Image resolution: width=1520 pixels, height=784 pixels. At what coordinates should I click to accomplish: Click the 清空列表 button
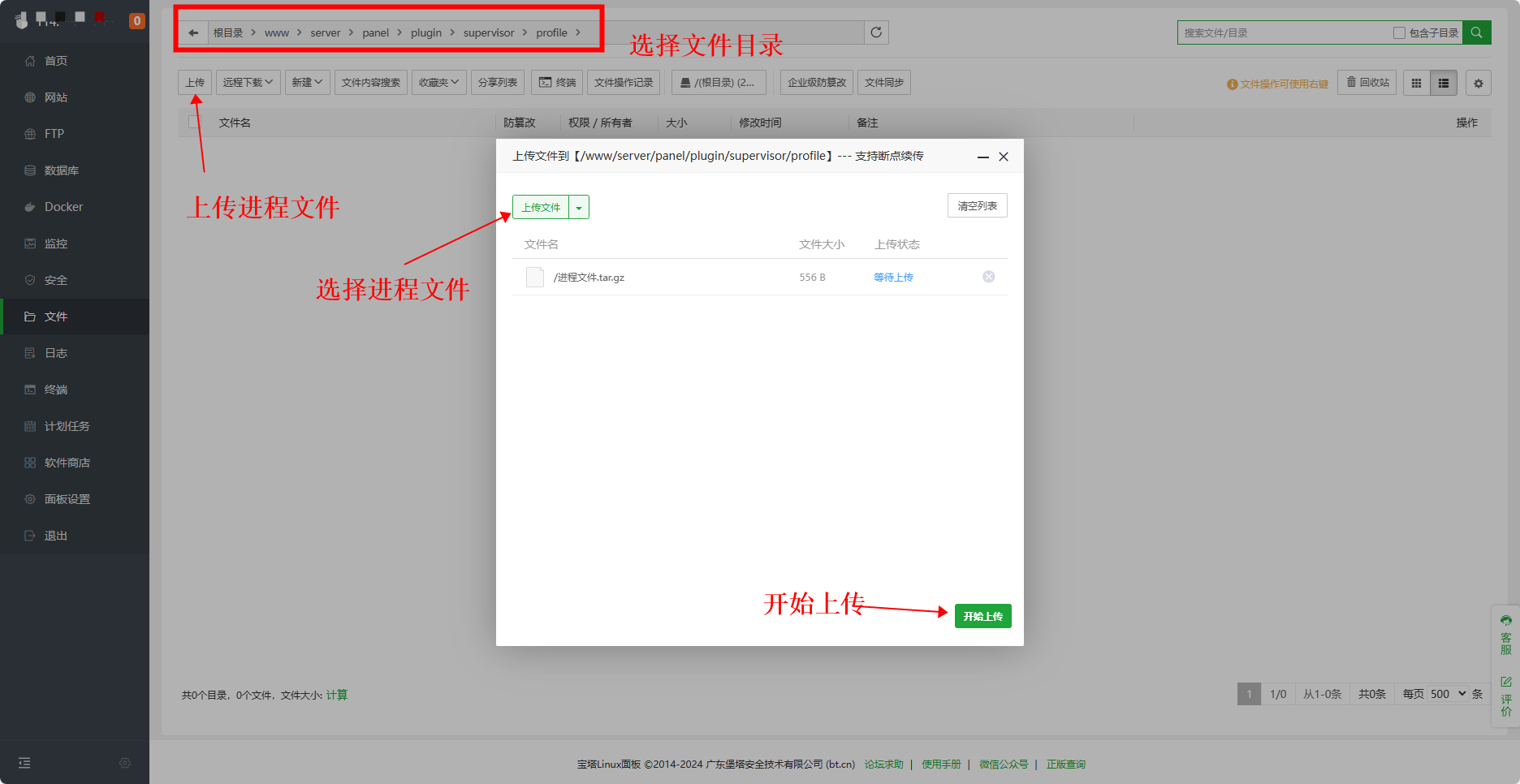(977, 206)
